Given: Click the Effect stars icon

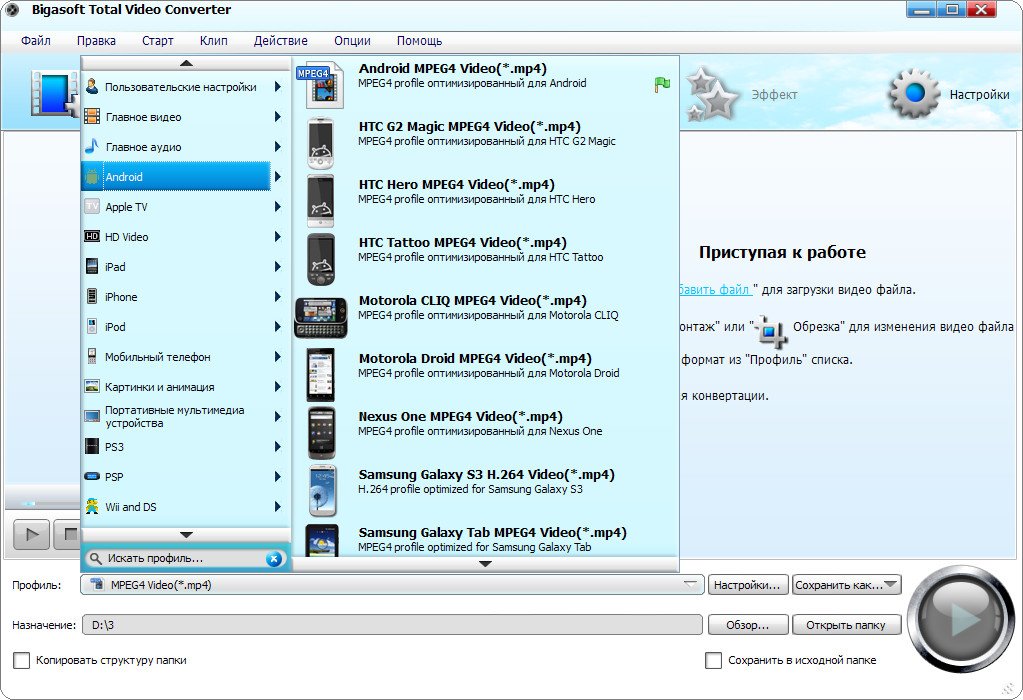Looking at the screenshot, I should 714,96.
